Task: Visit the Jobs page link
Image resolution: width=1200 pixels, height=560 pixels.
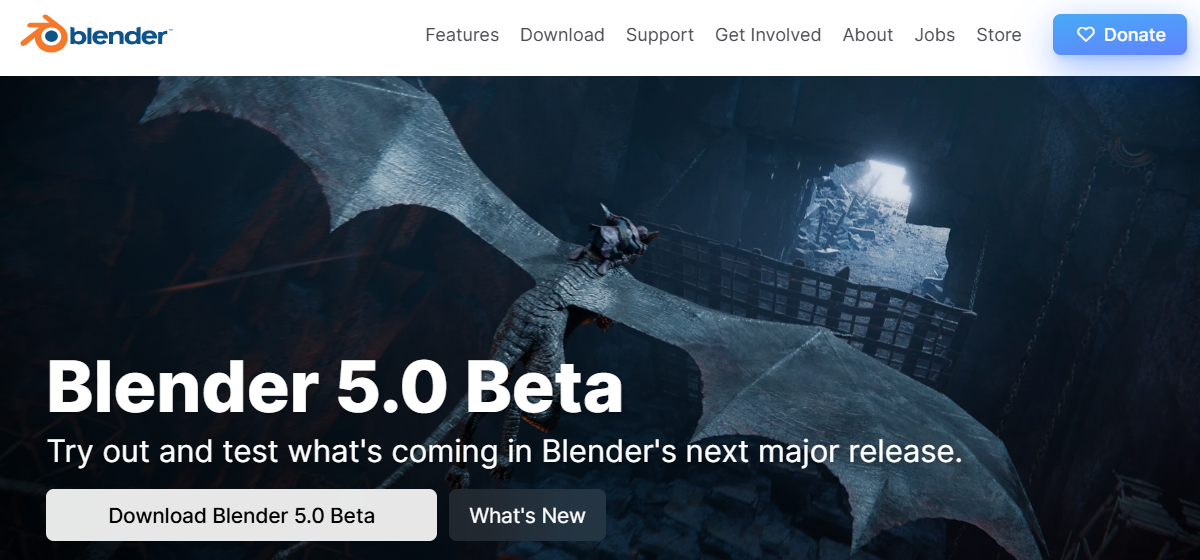Action: point(935,35)
